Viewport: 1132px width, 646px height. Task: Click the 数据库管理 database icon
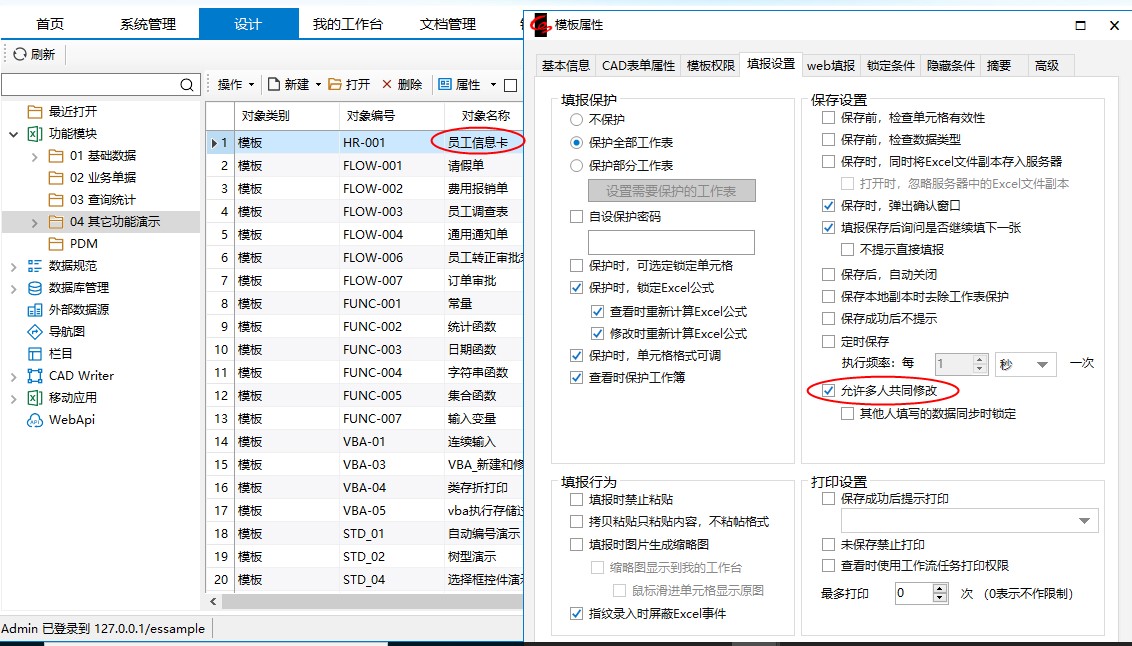point(35,287)
